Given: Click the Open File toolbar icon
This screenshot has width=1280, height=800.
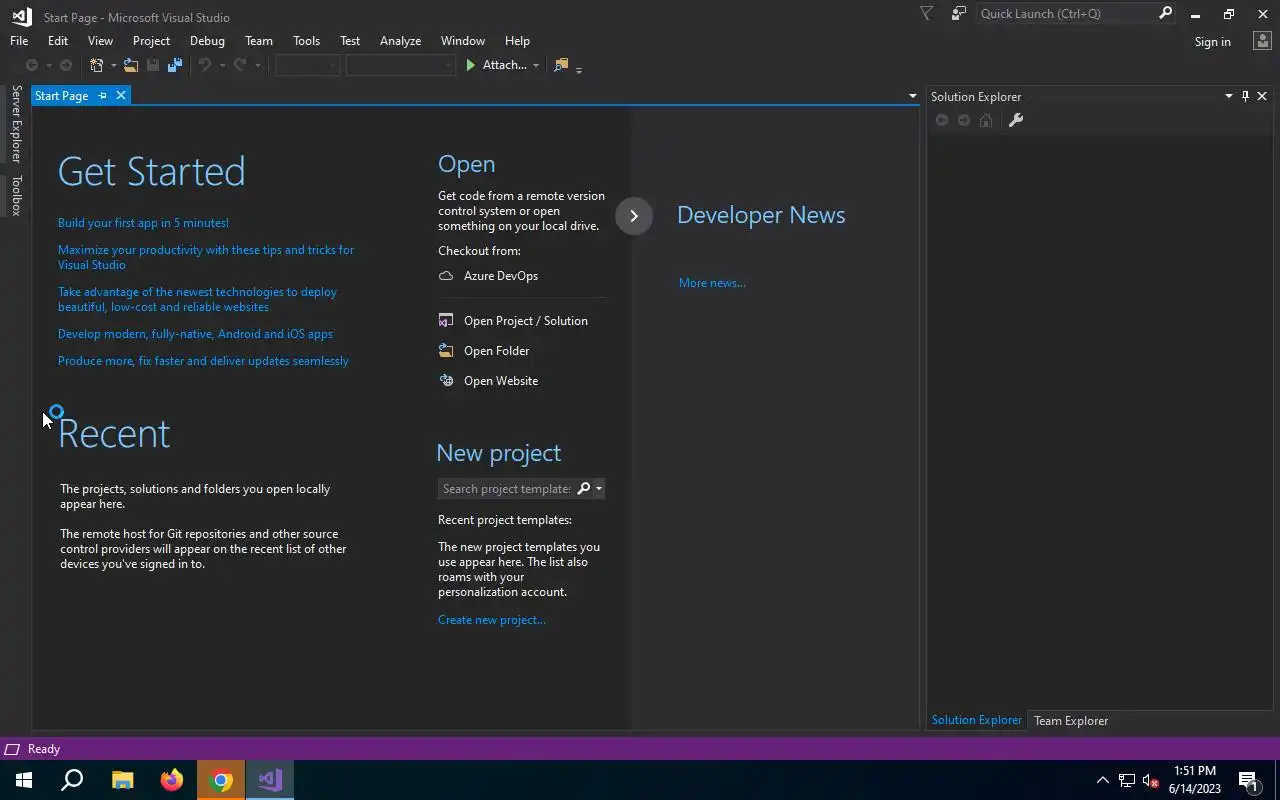Looking at the screenshot, I should tap(131, 65).
